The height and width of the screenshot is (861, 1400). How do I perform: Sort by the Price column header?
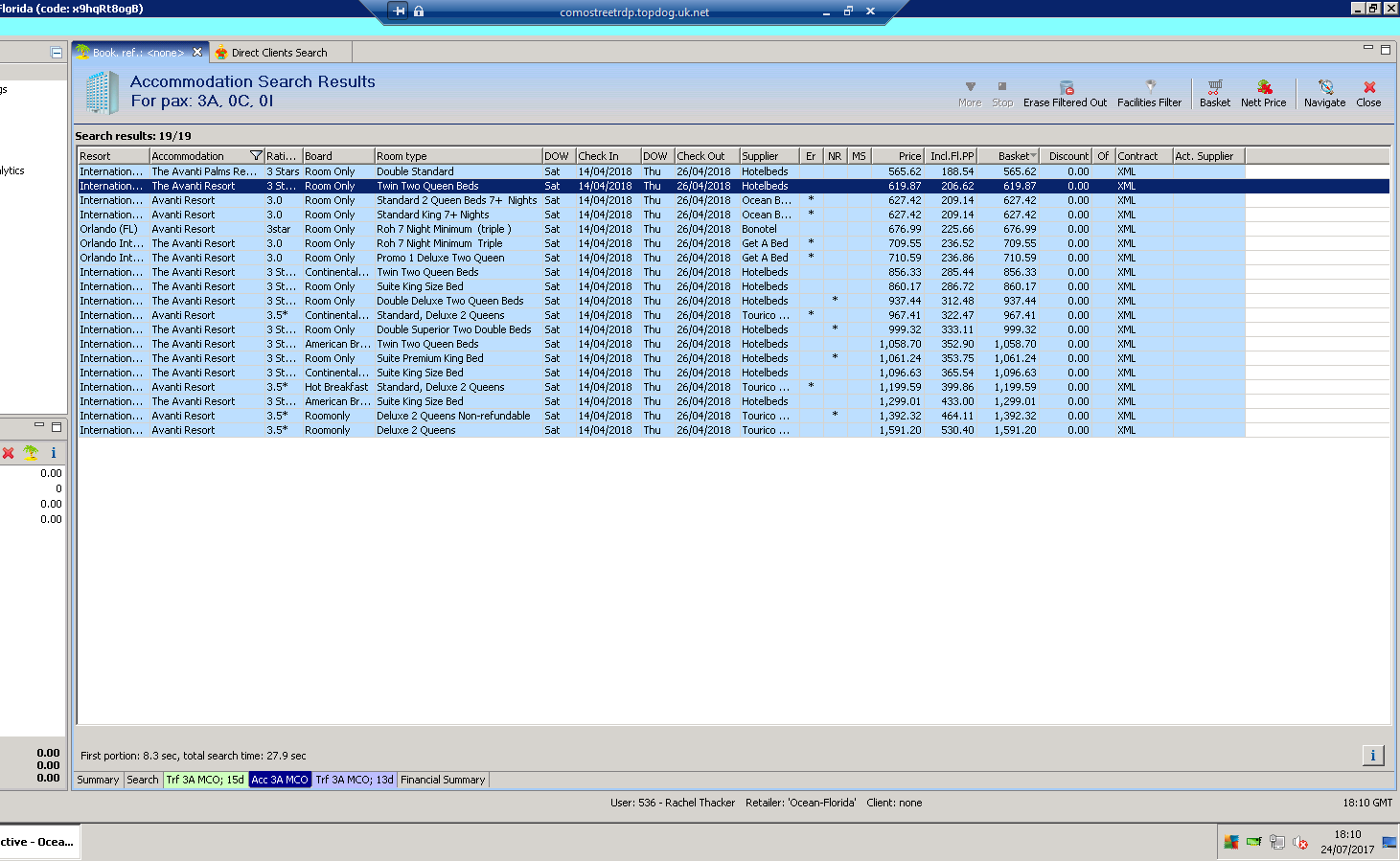898,156
